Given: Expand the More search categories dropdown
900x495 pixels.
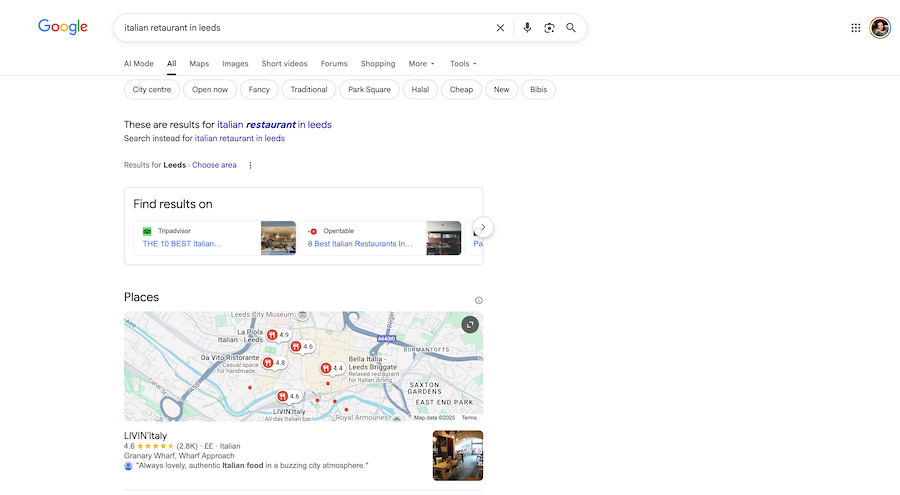Looking at the screenshot, I should coord(421,64).
